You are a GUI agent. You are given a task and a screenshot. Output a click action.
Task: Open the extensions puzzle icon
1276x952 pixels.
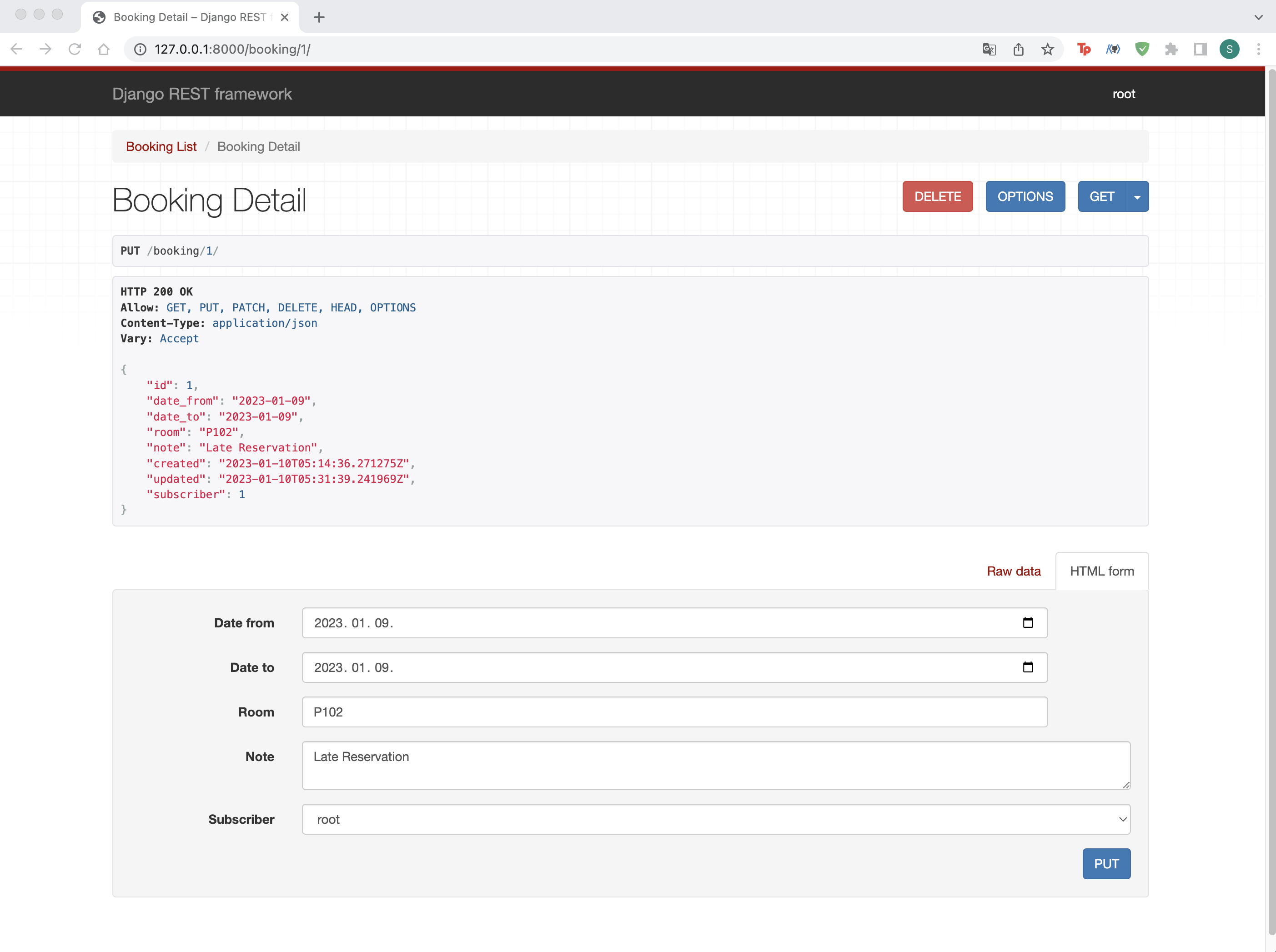pyautogui.click(x=1171, y=50)
